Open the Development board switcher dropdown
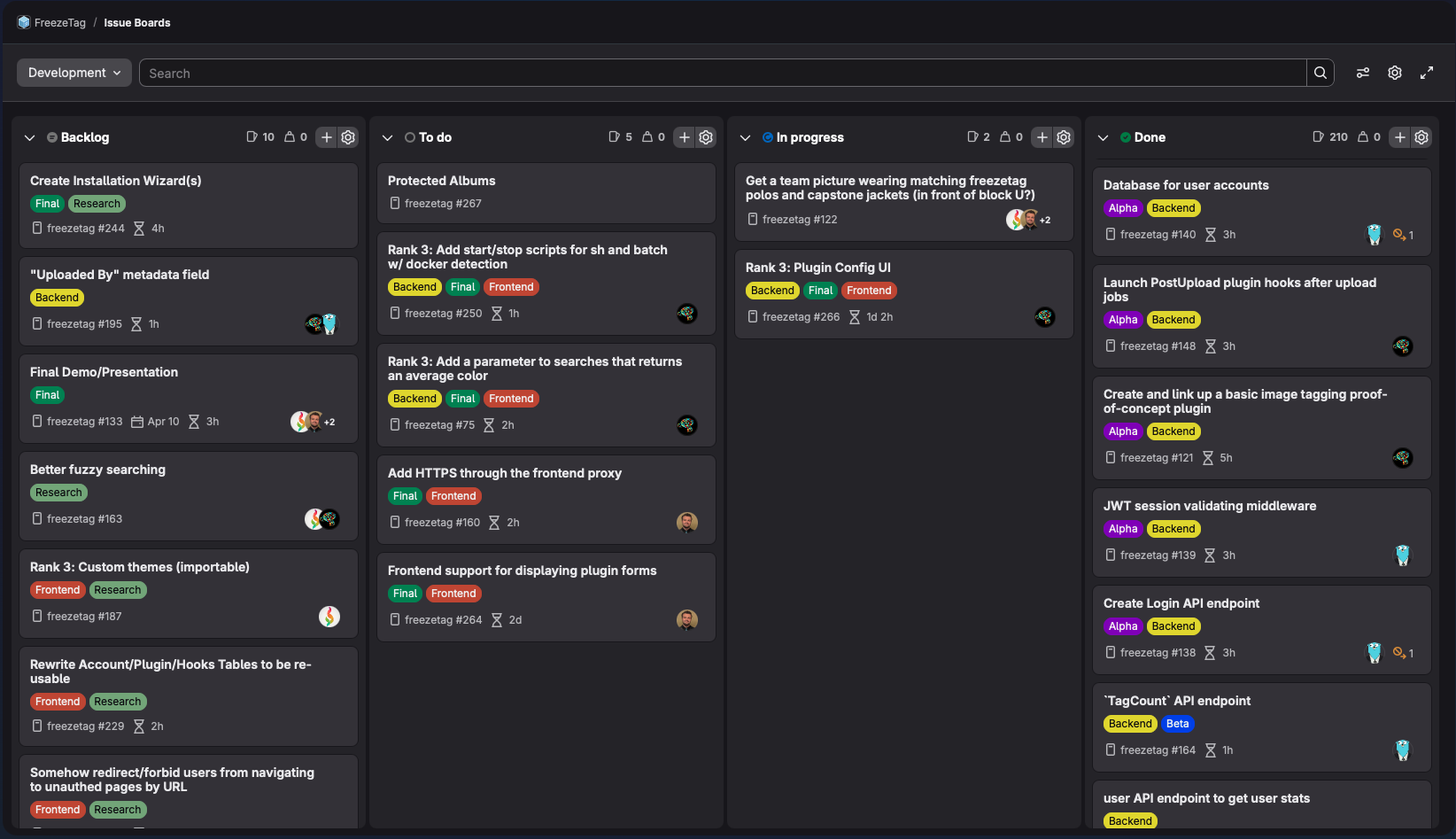This screenshot has width=1456, height=839. (x=74, y=73)
